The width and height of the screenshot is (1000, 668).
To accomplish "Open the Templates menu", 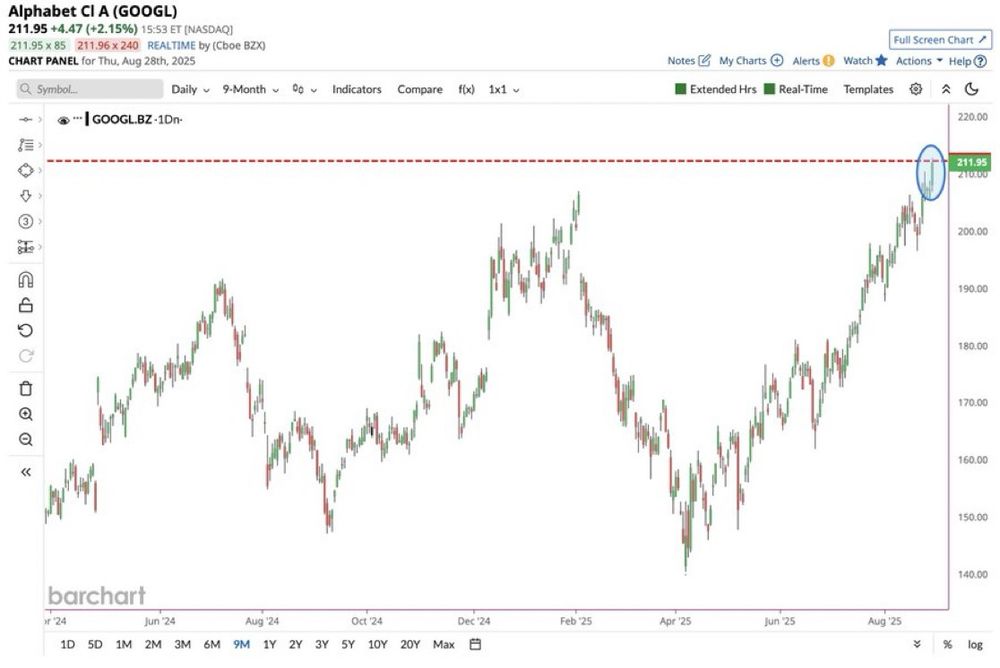I will pos(868,89).
